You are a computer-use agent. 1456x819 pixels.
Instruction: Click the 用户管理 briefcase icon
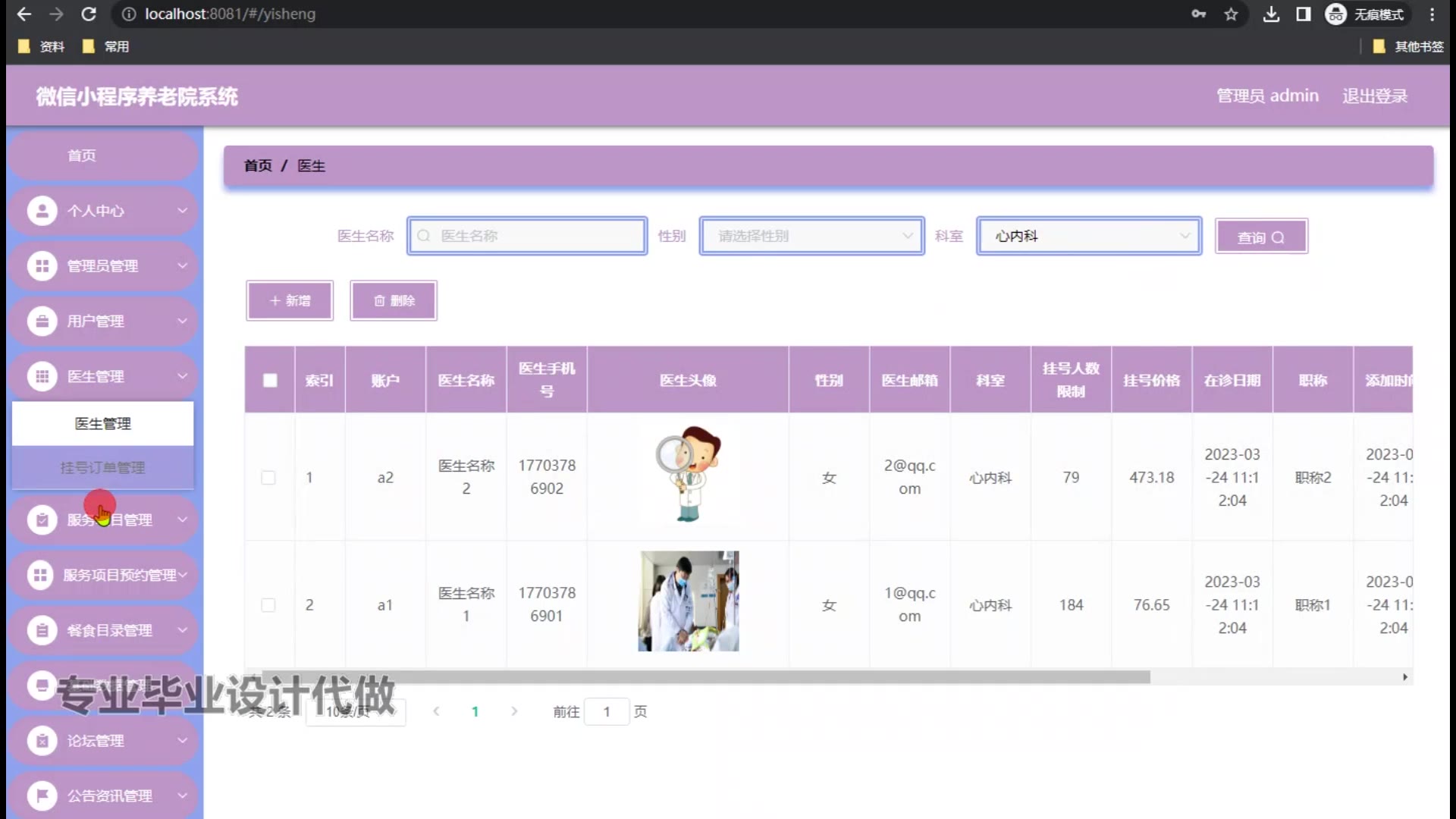[x=42, y=322]
